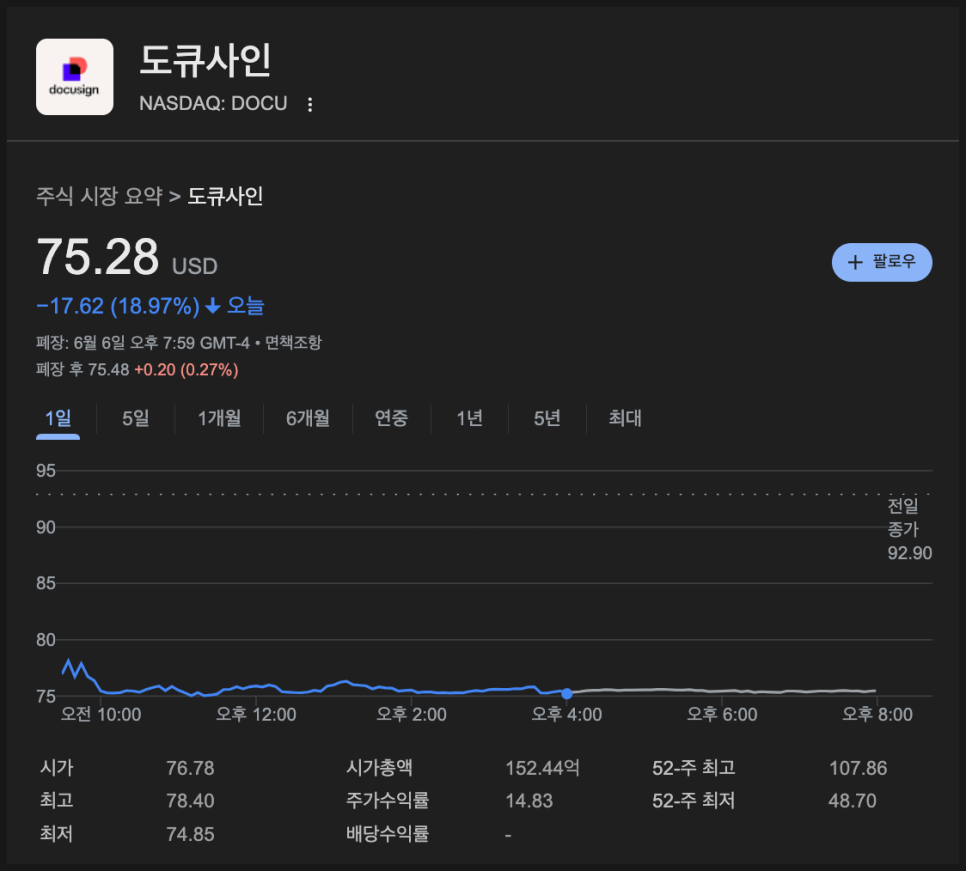
Task: Click the 전일 종가 92.90 label
Action: pos(909,530)
